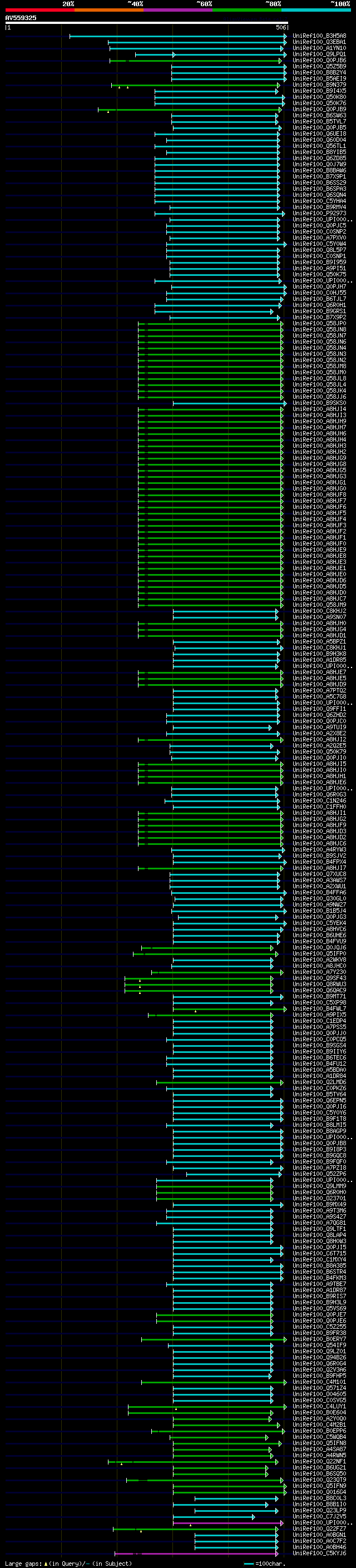Click the alignment bar of UniRef100_B3H5A8
This screenshot has width=356, height=1568.
(x=177, y=36)
